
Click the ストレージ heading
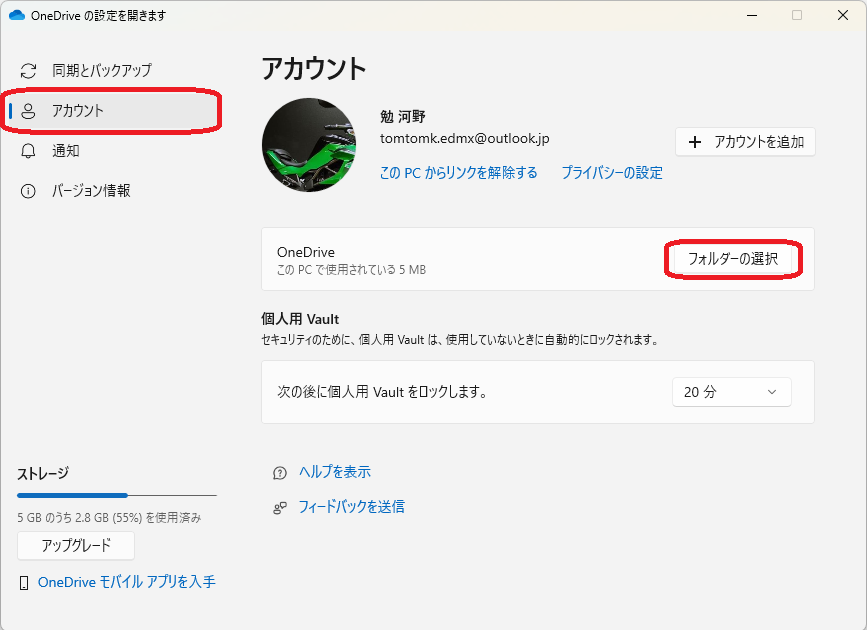point(43,474)
